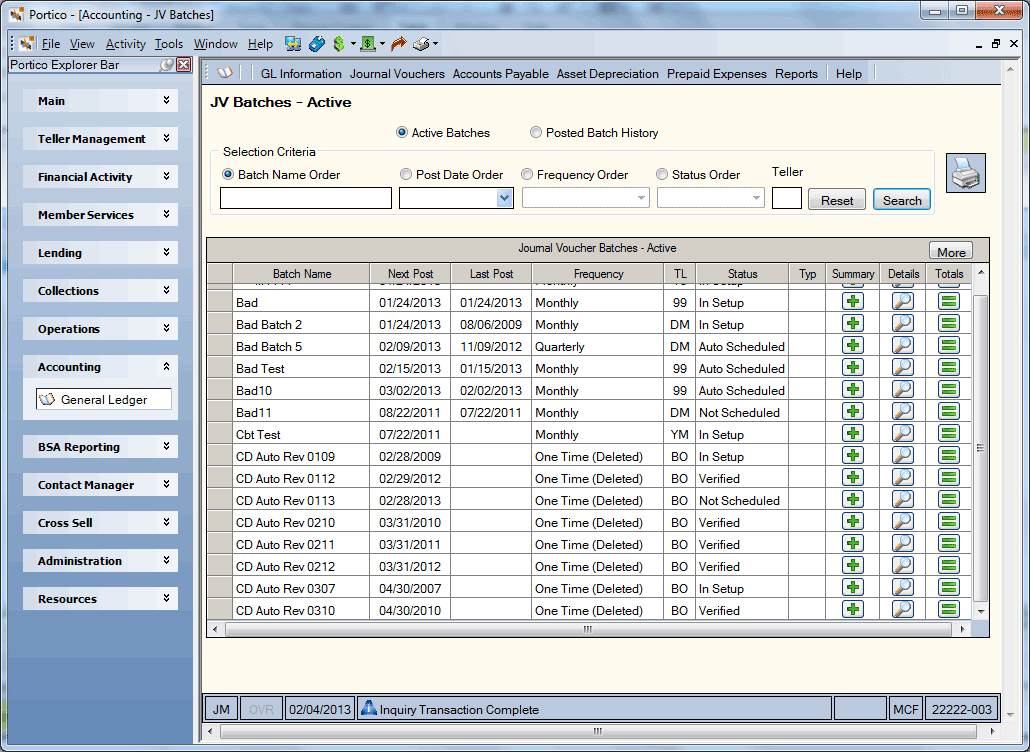Click the Batch Name Order text field

point(306,198)
